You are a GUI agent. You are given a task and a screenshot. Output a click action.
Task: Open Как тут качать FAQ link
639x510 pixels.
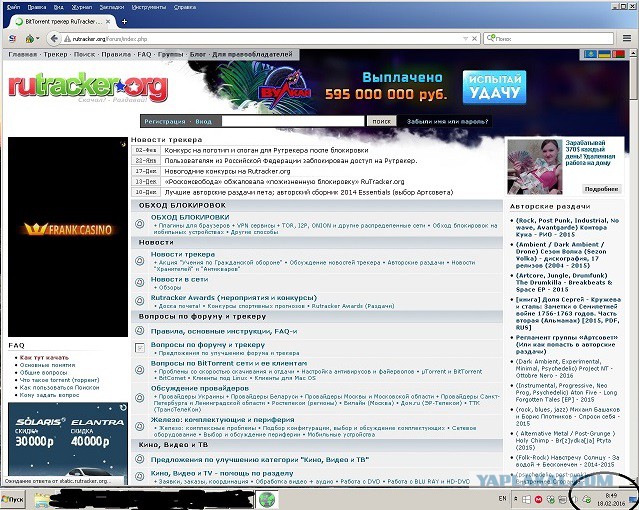tap(44, 358)
